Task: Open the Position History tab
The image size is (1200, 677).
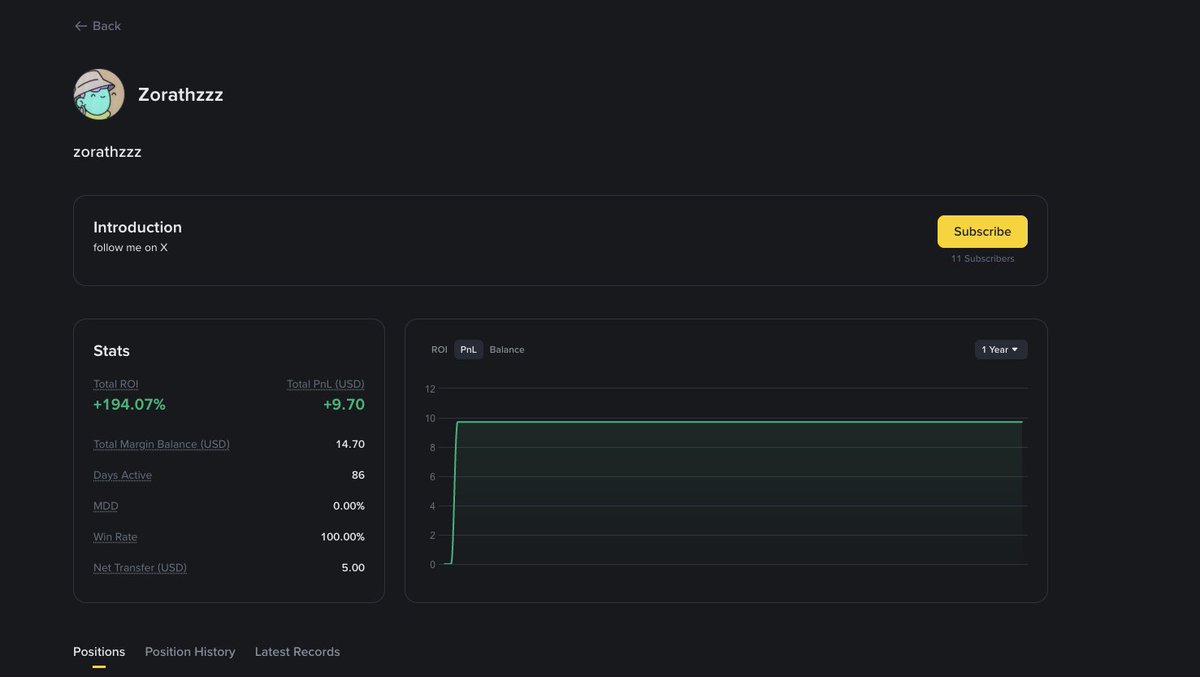Action: click(190, 652)
